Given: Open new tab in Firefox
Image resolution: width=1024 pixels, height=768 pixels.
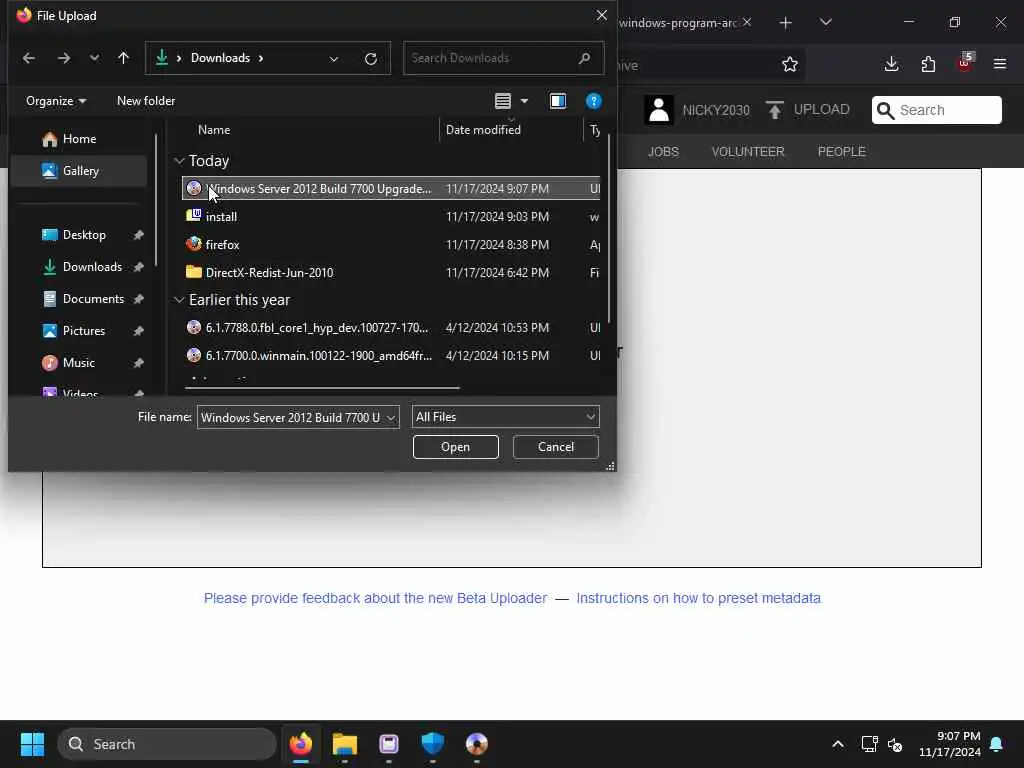Looking at the screenshot, I should pos(786,23).
